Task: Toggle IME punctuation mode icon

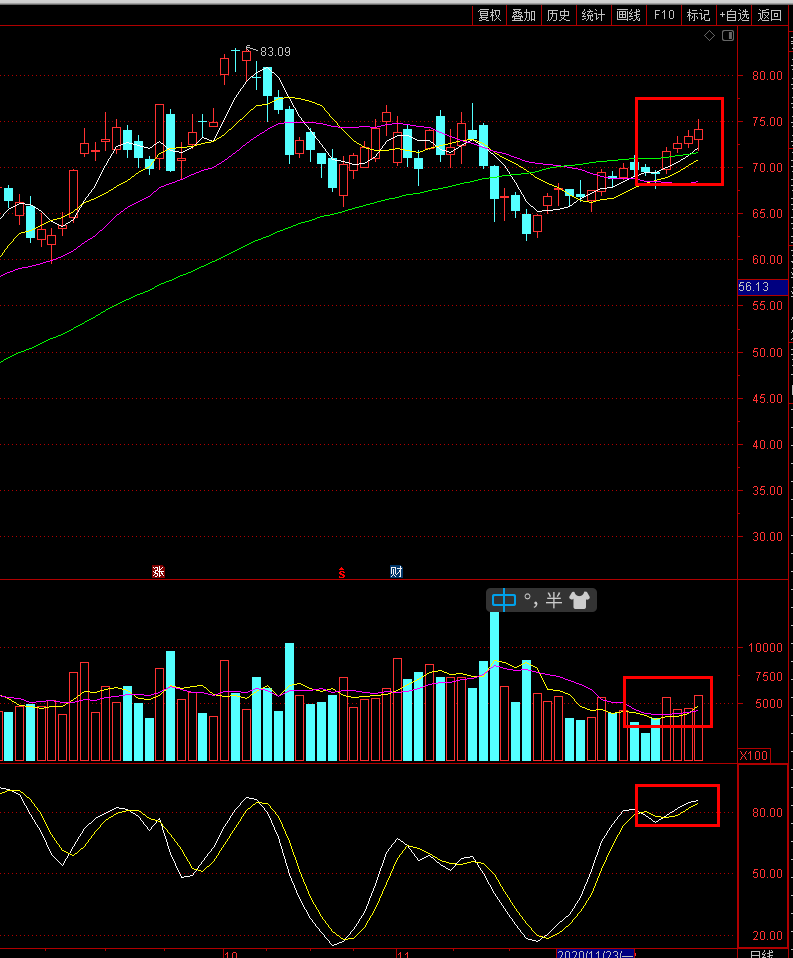Action: point(530,600)
